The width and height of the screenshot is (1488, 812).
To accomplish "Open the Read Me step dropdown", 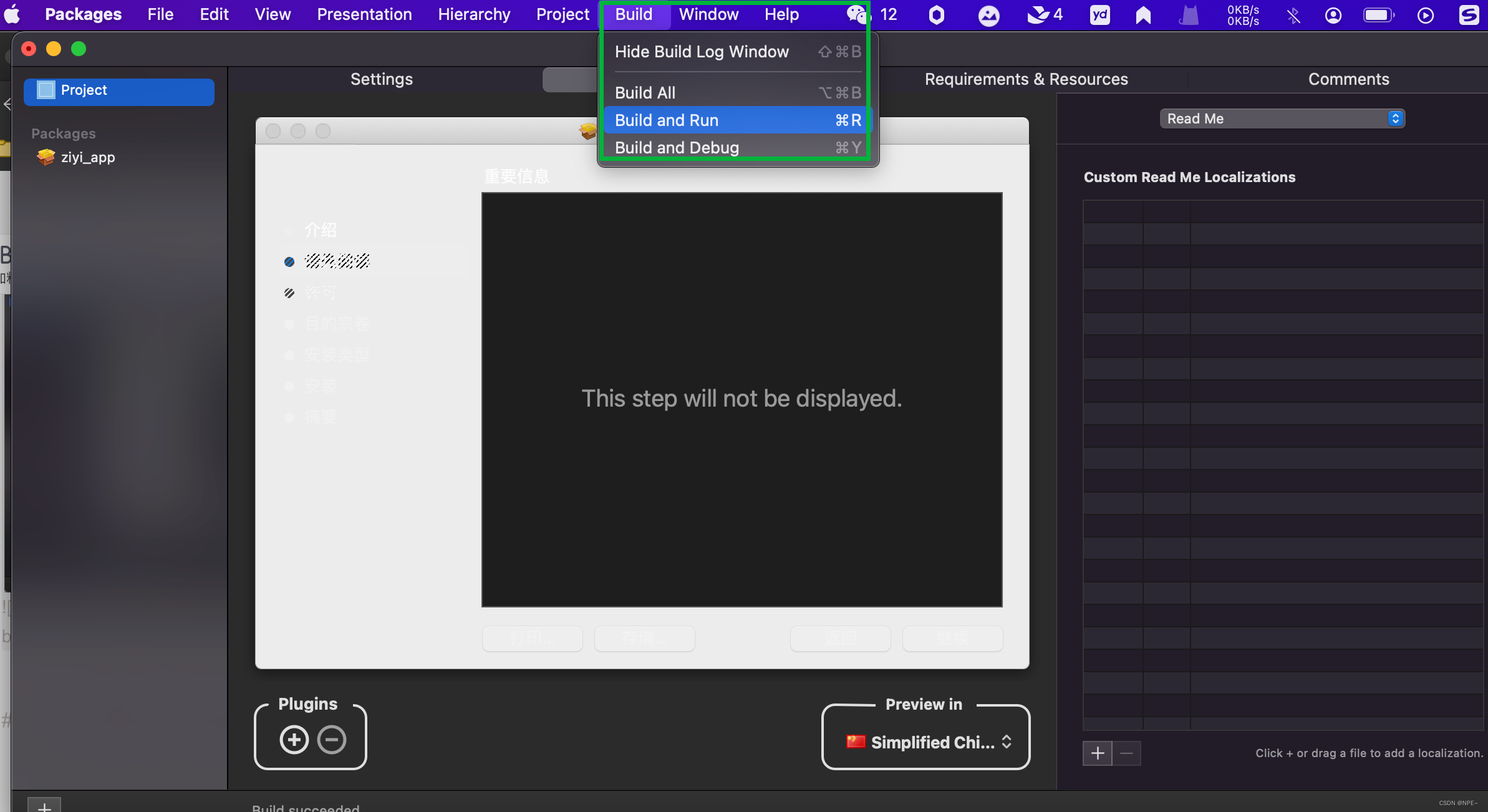I will pos(1282,118).
